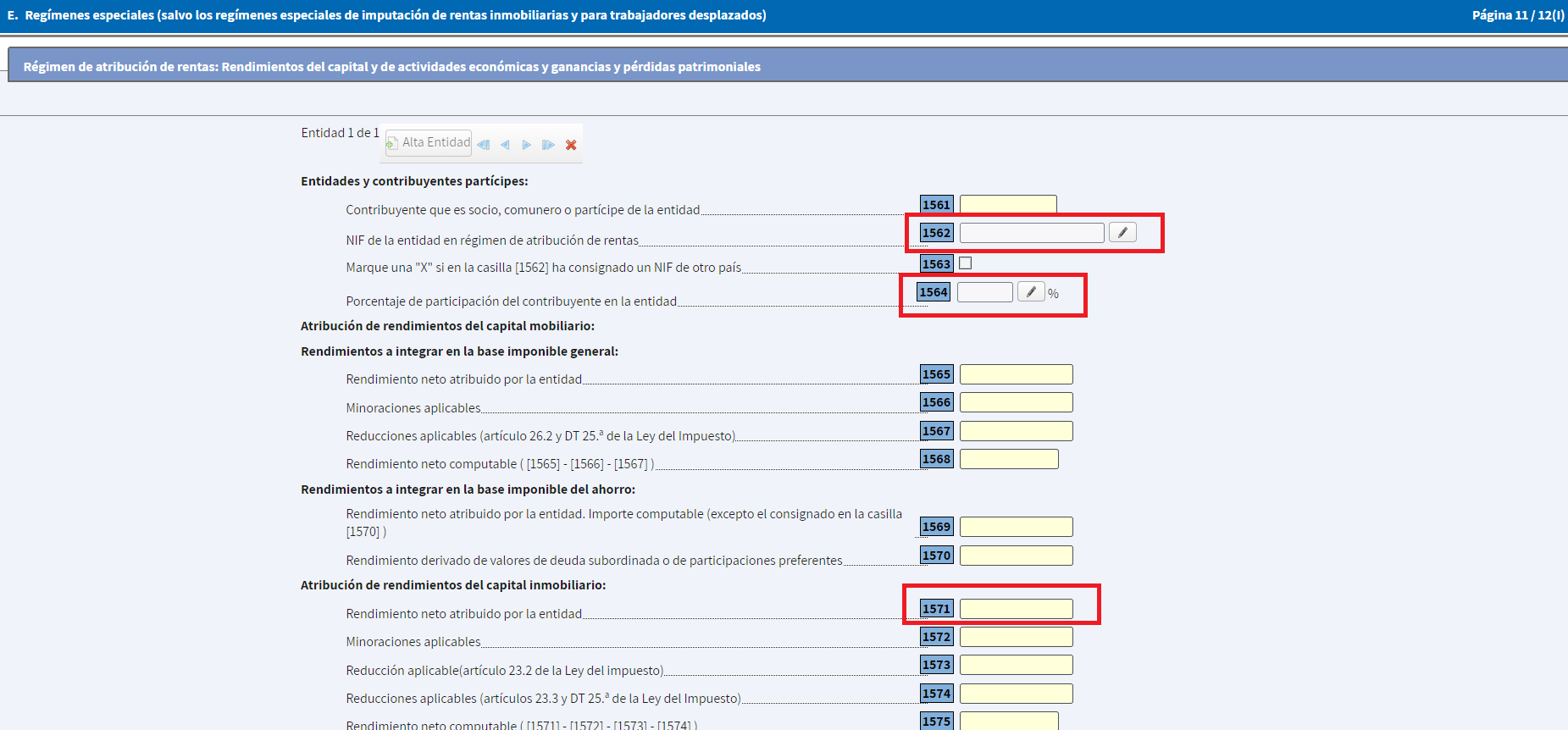This screenshot has height=730, width=1568.
Task: Click the Alta Entidad button
Action: [x=429, y=142]
